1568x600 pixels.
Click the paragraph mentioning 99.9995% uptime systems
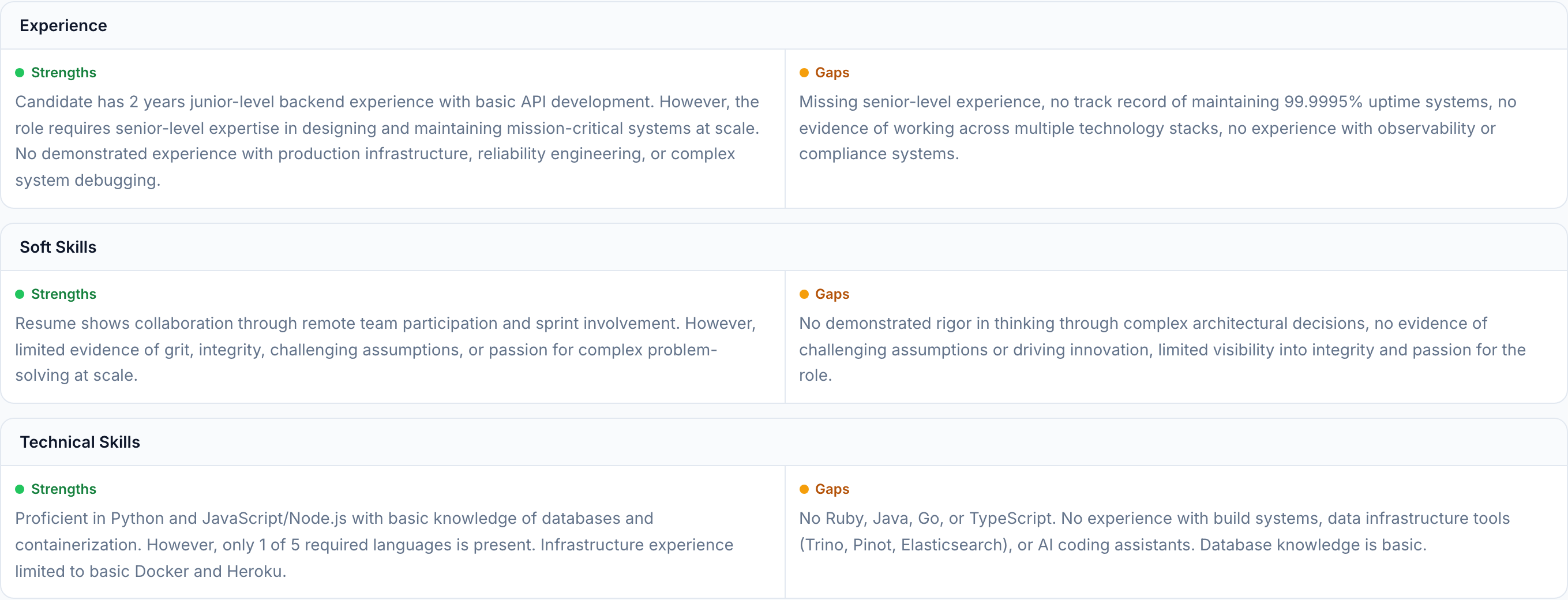(1157, 128)
